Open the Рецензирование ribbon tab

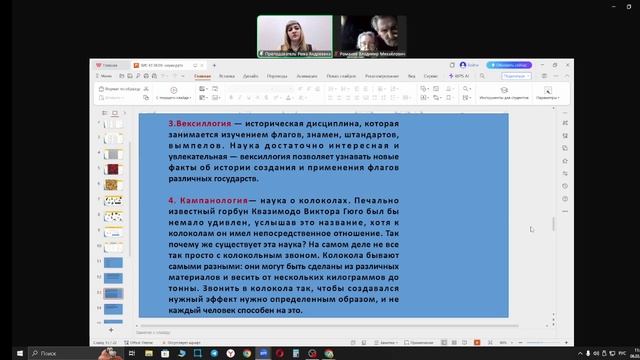pyautogui.click(x=382, y=76)
